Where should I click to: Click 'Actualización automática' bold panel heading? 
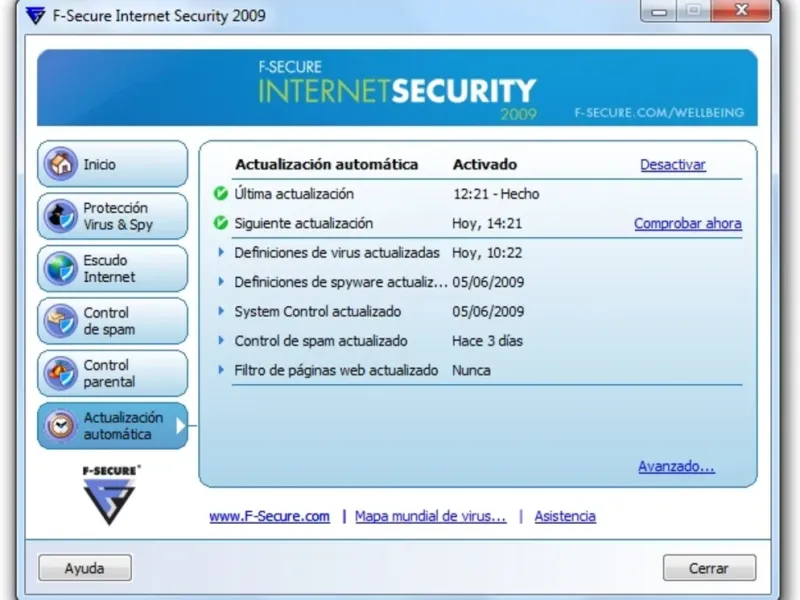click(x=327, y=164)
